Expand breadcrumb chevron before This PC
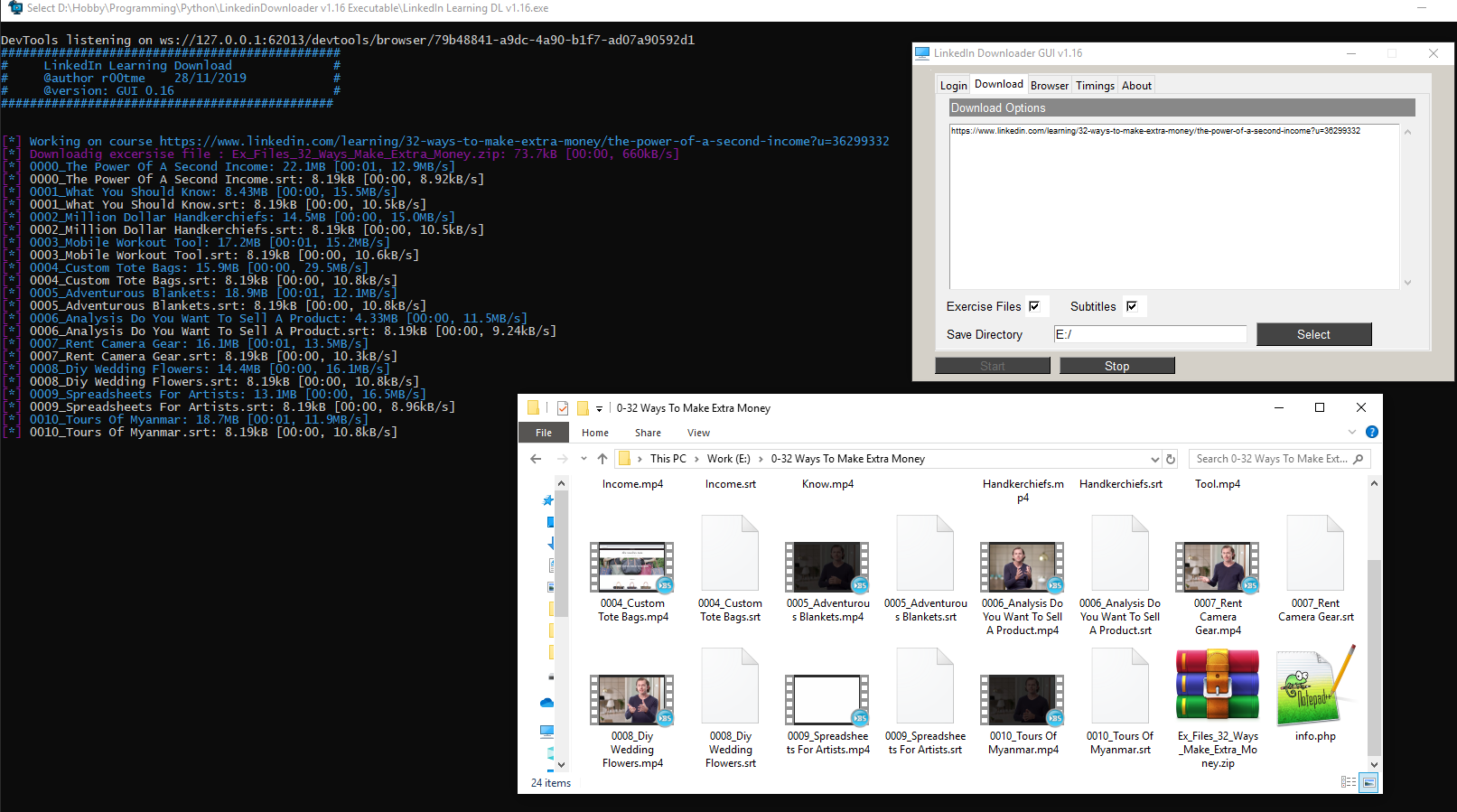Image resolution: width=1457 pixels, height=812 pixels. pos(640,459)
